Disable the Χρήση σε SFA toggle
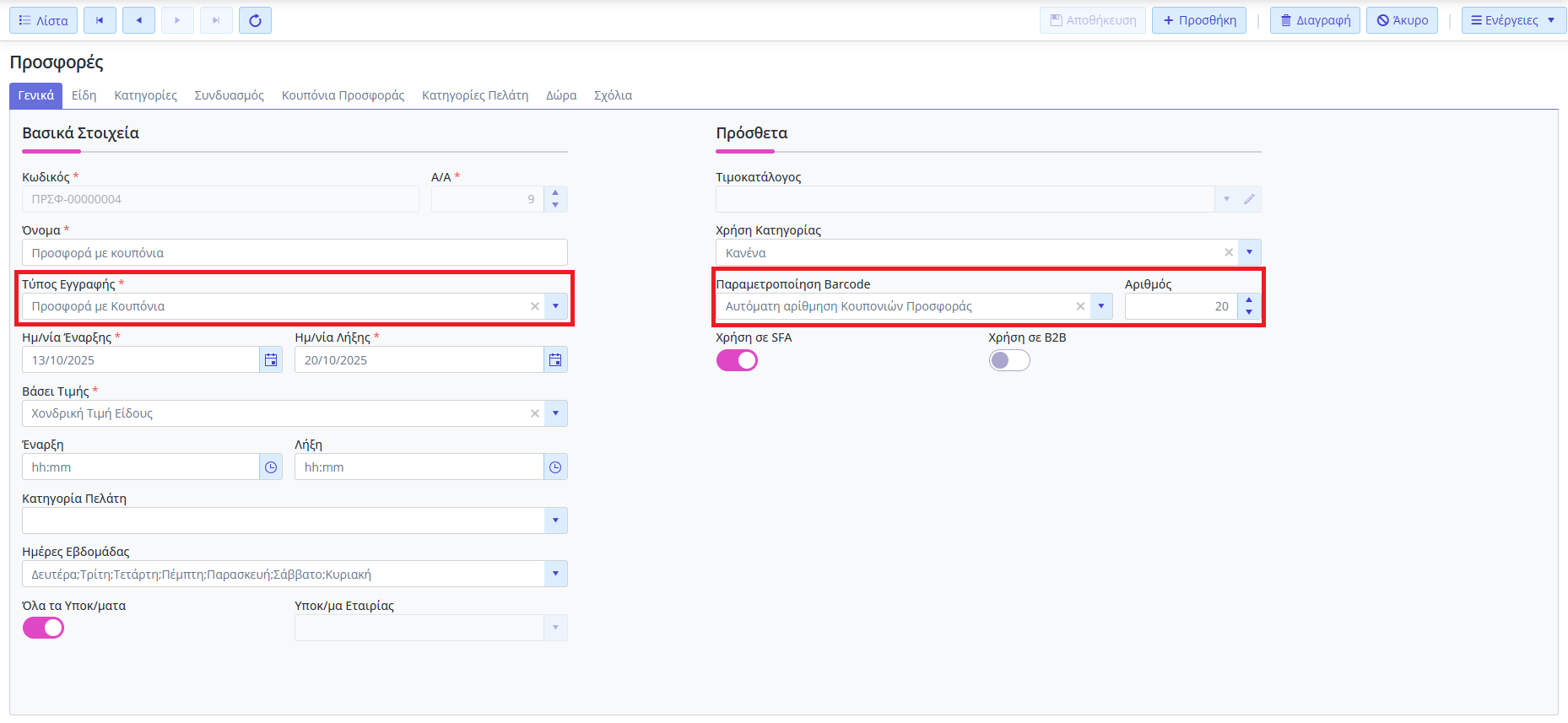 click(x=737, y=360)
